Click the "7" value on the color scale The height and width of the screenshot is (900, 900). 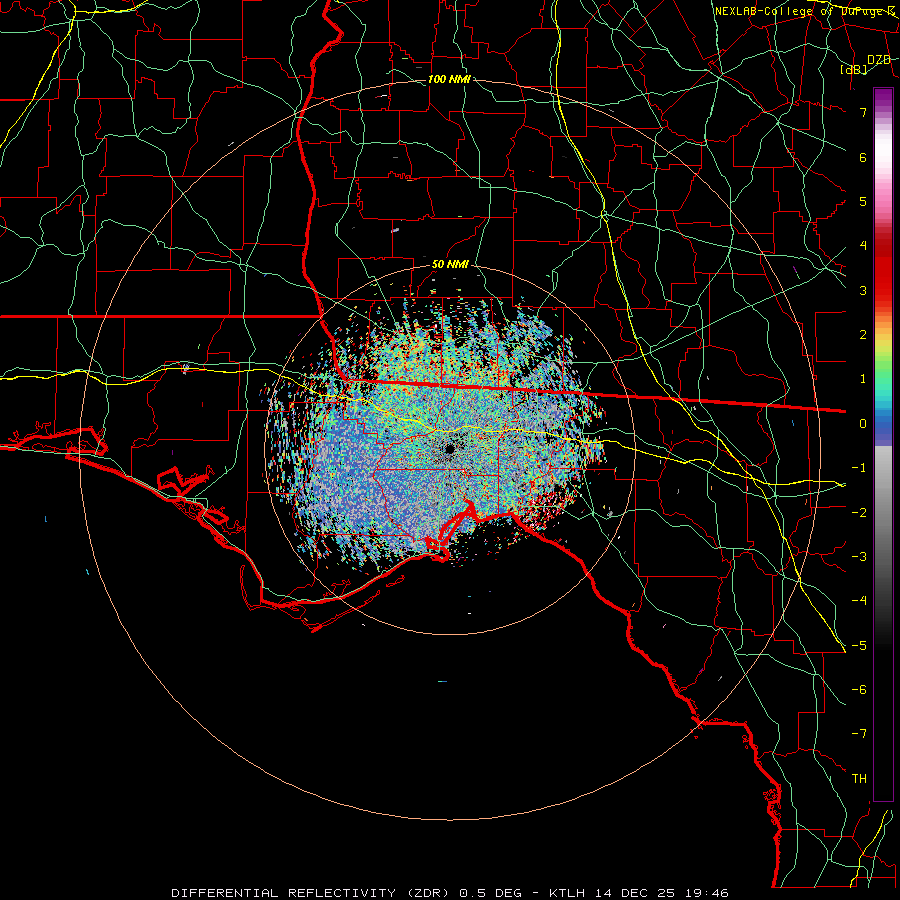pyautogui.click(x=863, y=112)
